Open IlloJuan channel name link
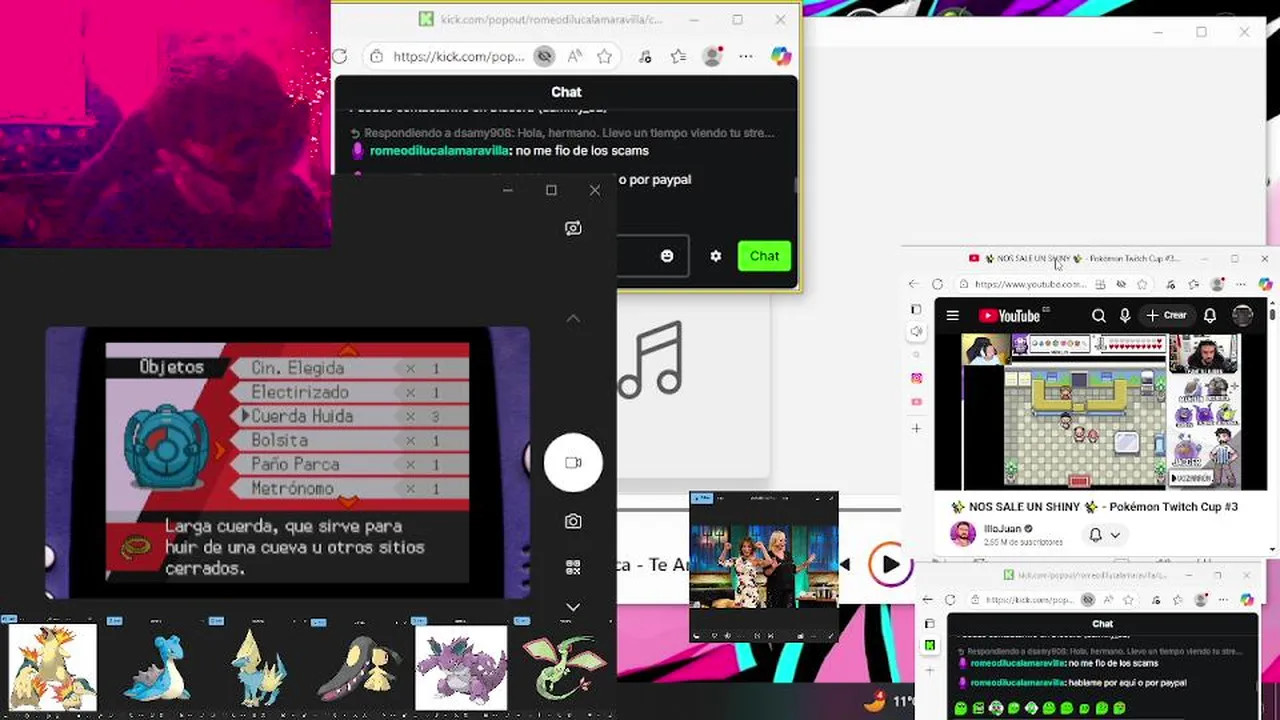Image resolution: width=1280 pixels, height=720 pixels. (x=1003, y=529)
